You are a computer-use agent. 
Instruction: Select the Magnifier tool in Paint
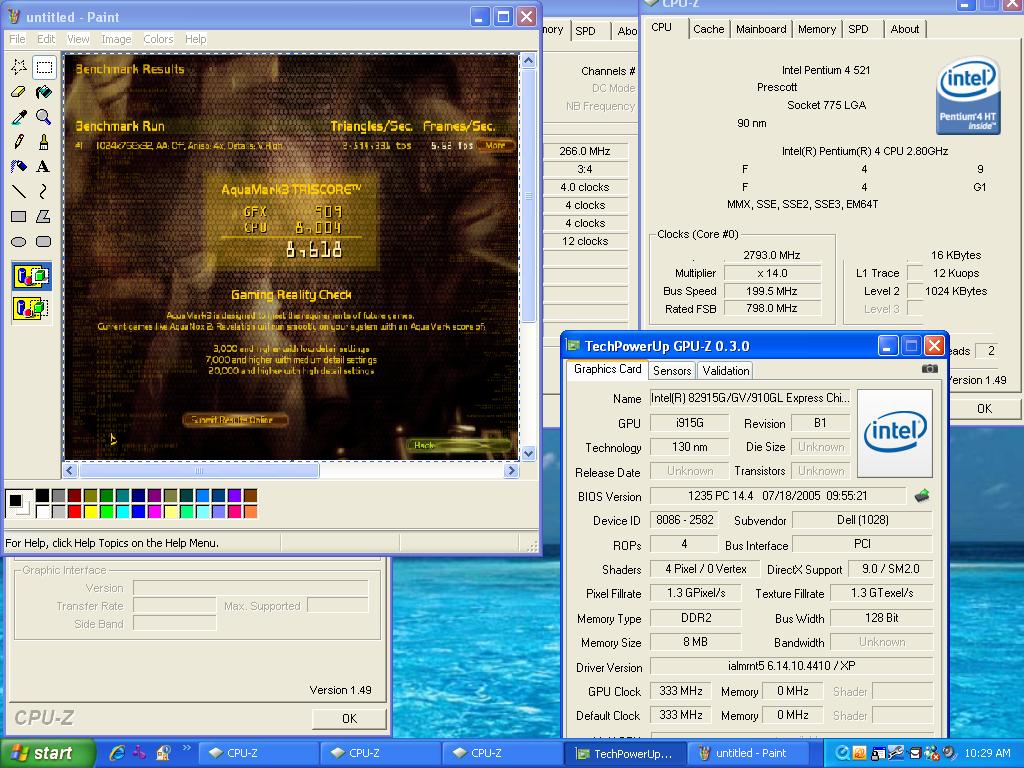[x=44, y=117]
